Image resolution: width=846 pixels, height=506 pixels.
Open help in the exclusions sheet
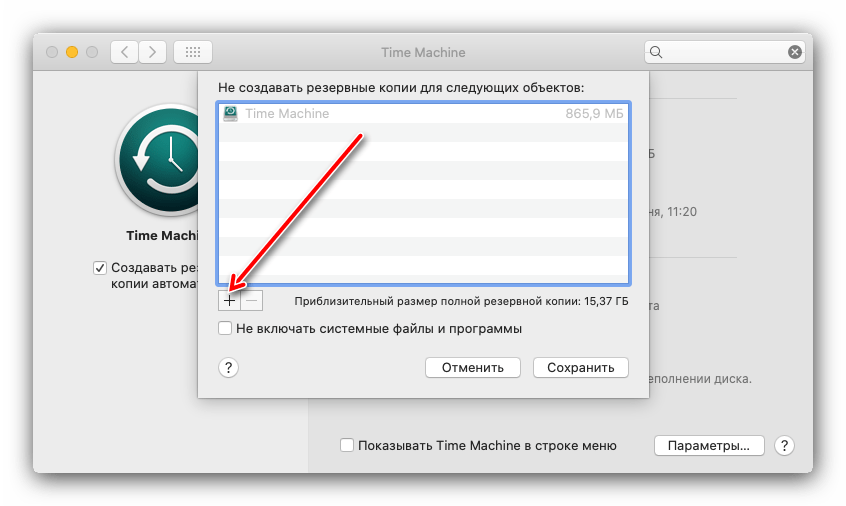click(228, 368)
